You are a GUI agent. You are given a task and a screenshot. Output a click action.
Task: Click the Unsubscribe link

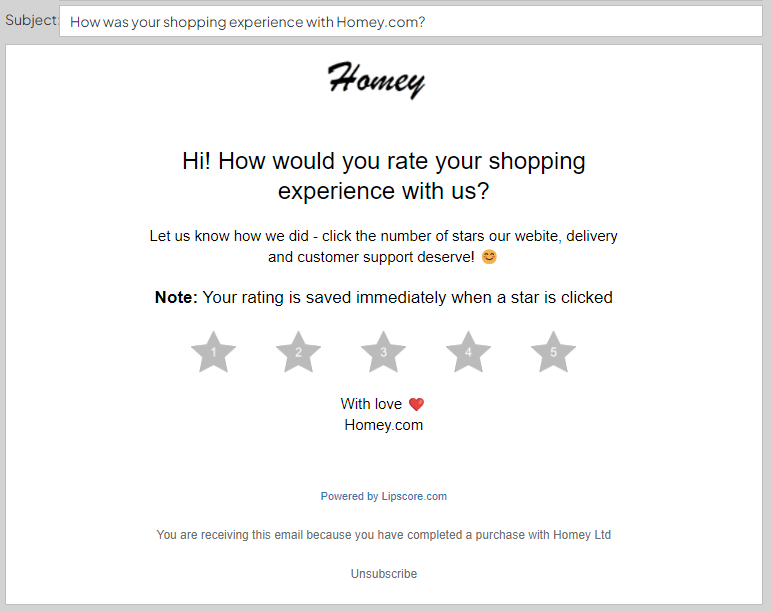(x=383, y=574)
